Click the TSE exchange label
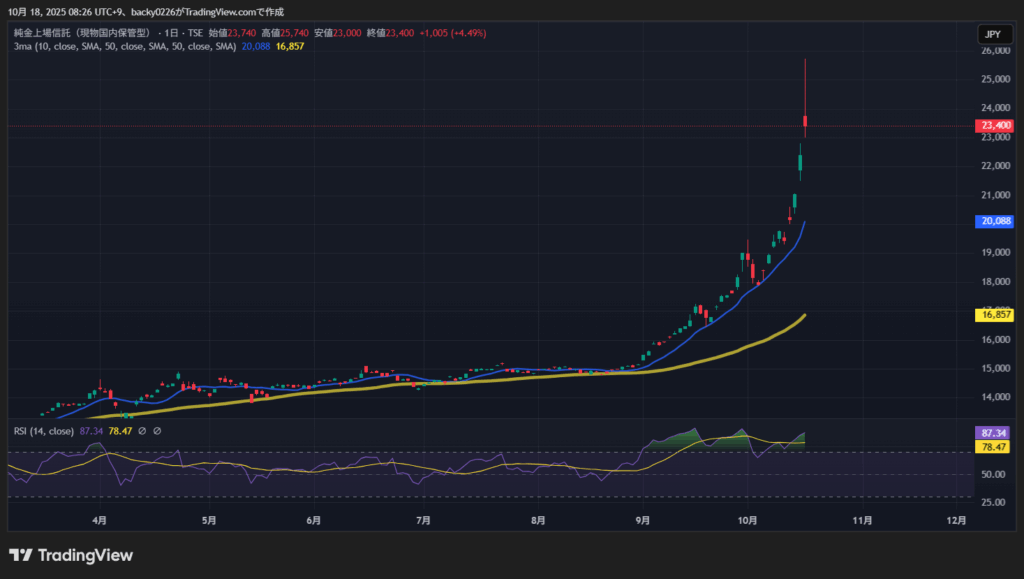 pos(196,34)
